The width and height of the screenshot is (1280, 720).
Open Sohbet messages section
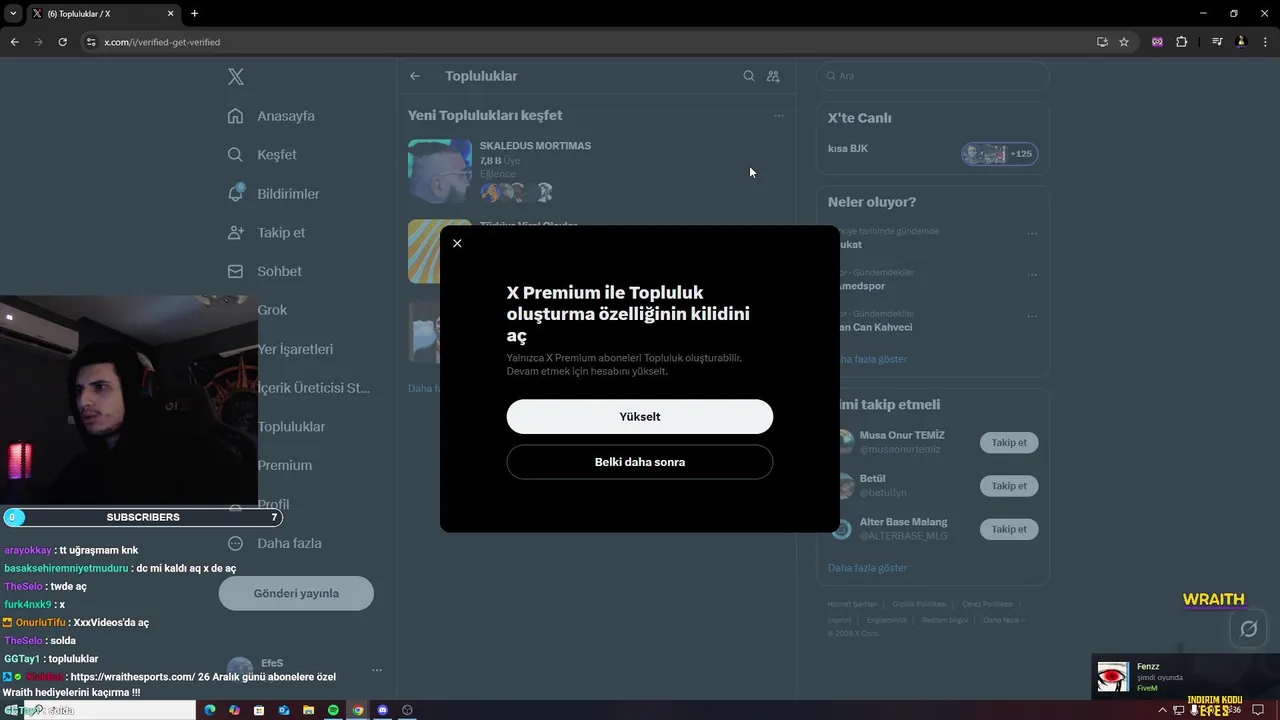coord(279,272)
